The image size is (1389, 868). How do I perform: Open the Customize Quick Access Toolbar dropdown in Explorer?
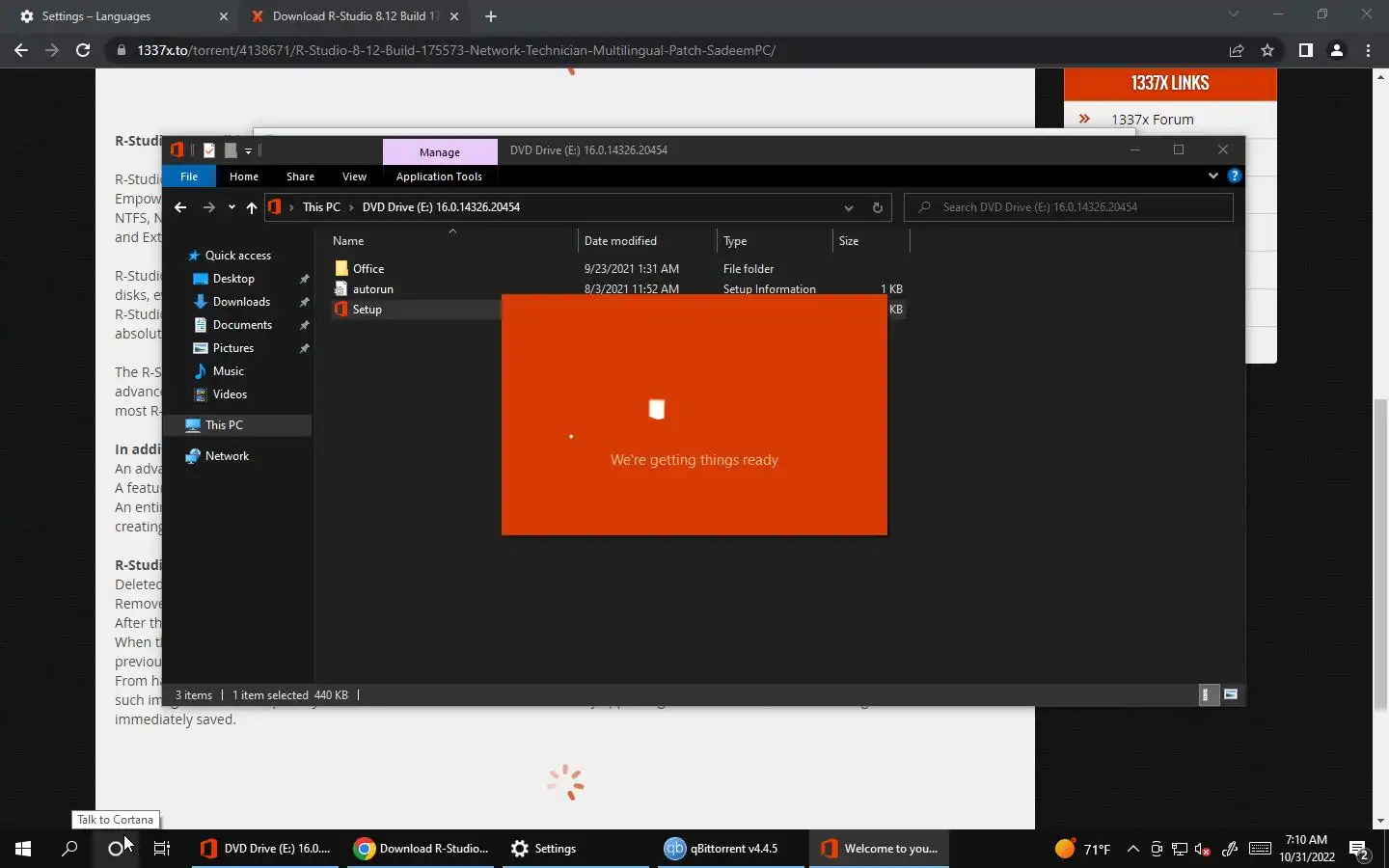tap(248, 150)
